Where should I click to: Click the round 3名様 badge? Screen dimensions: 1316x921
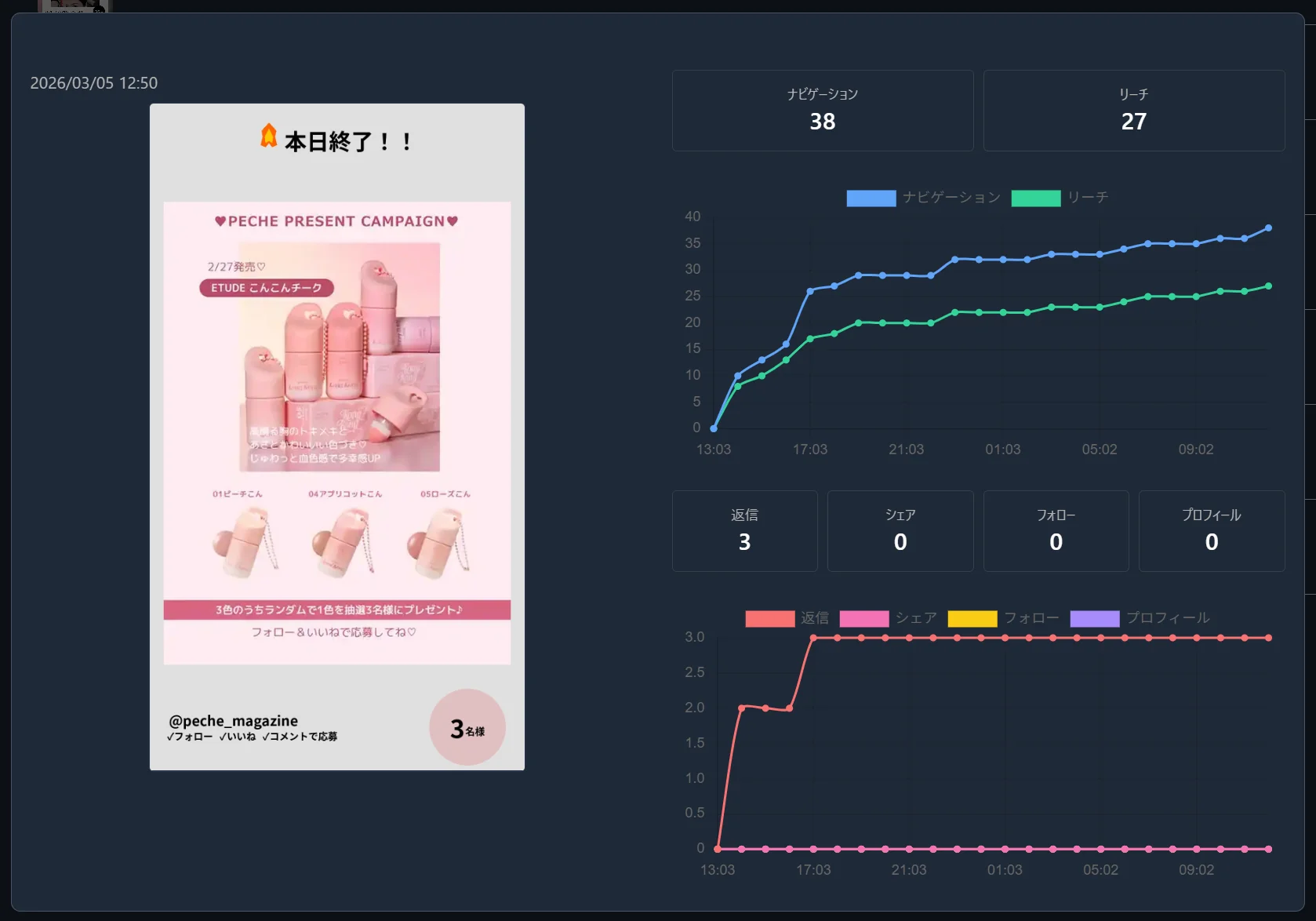click(467, 727)
